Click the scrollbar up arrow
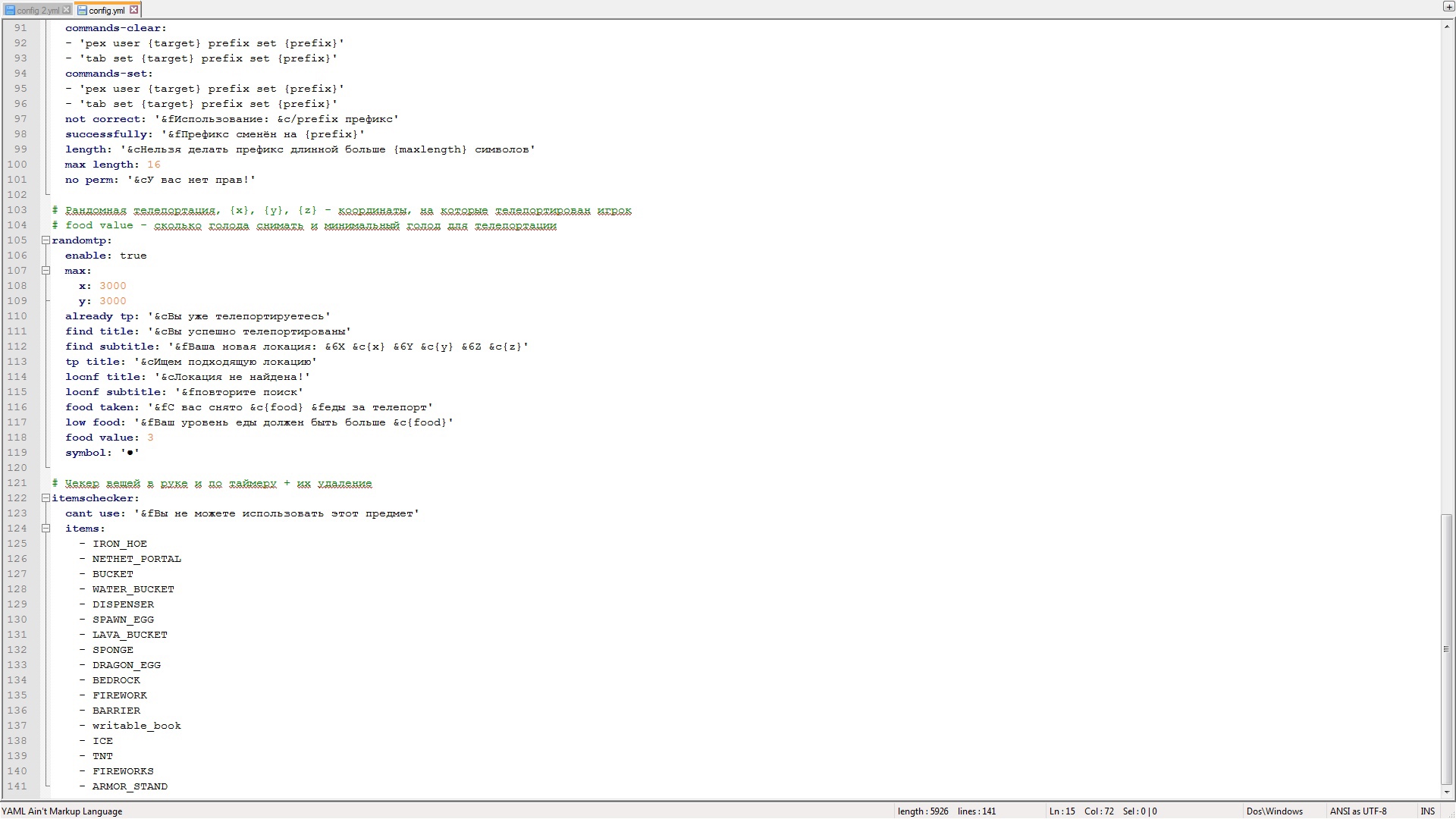 pyautogui.click(x=1447, y=27)
